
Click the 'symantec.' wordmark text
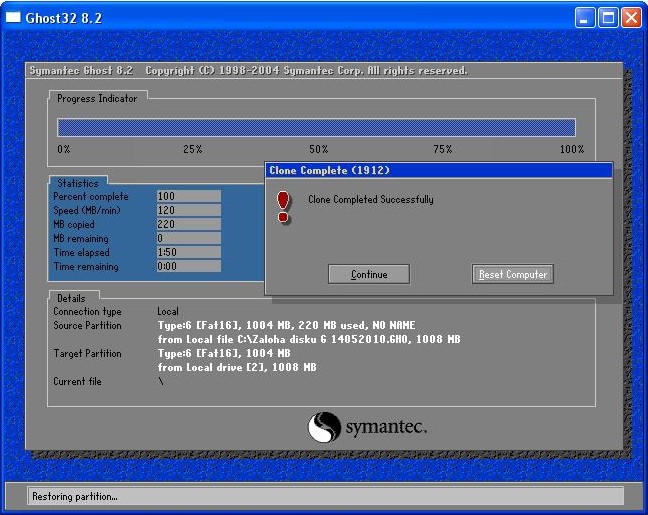tap(386, 427)
